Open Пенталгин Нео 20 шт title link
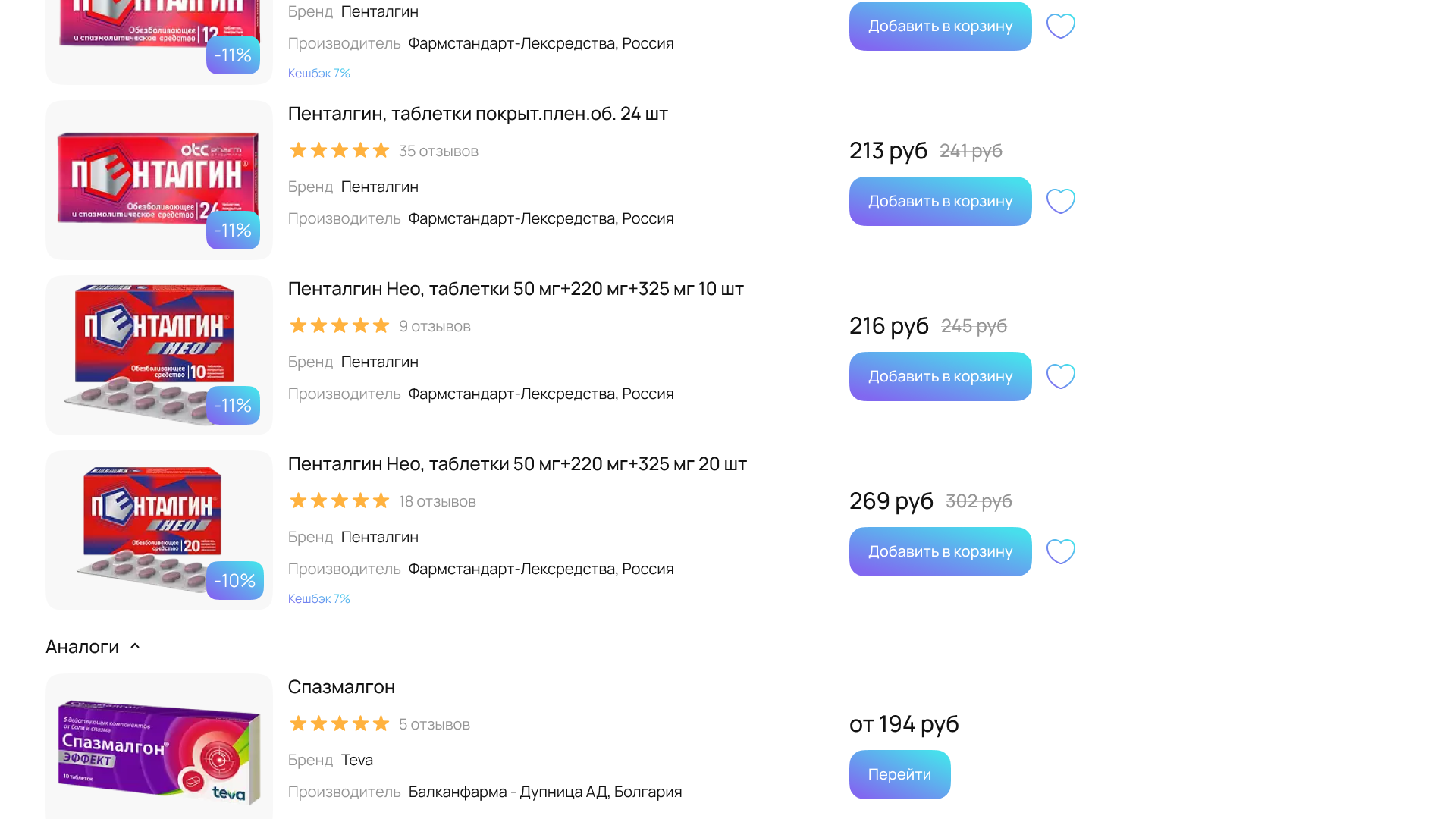The image size is (1456, 819). [x=517, y=464]
